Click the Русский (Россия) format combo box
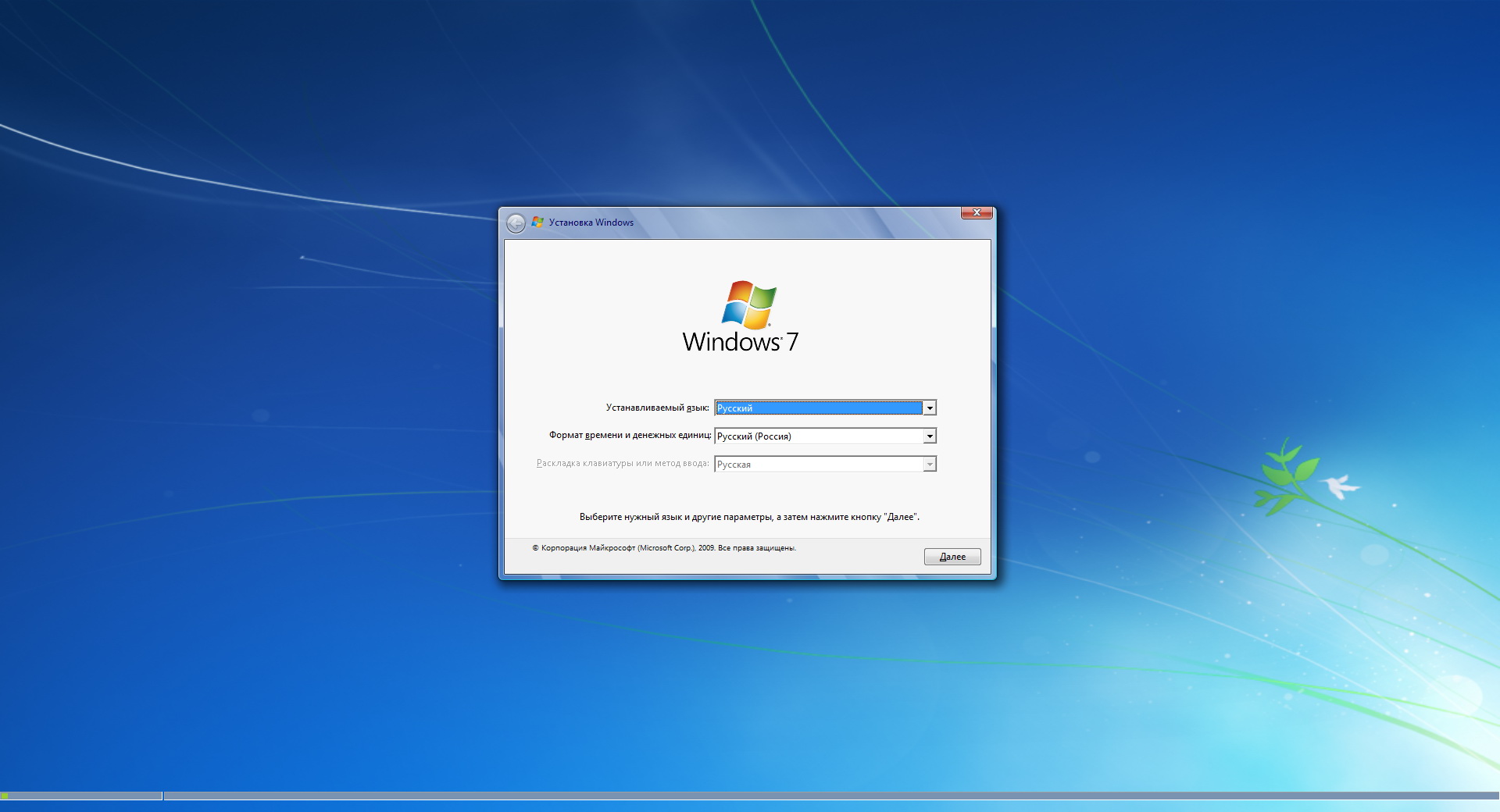Viewport: 1500px width, 812px height. click(x=818, y=436)
